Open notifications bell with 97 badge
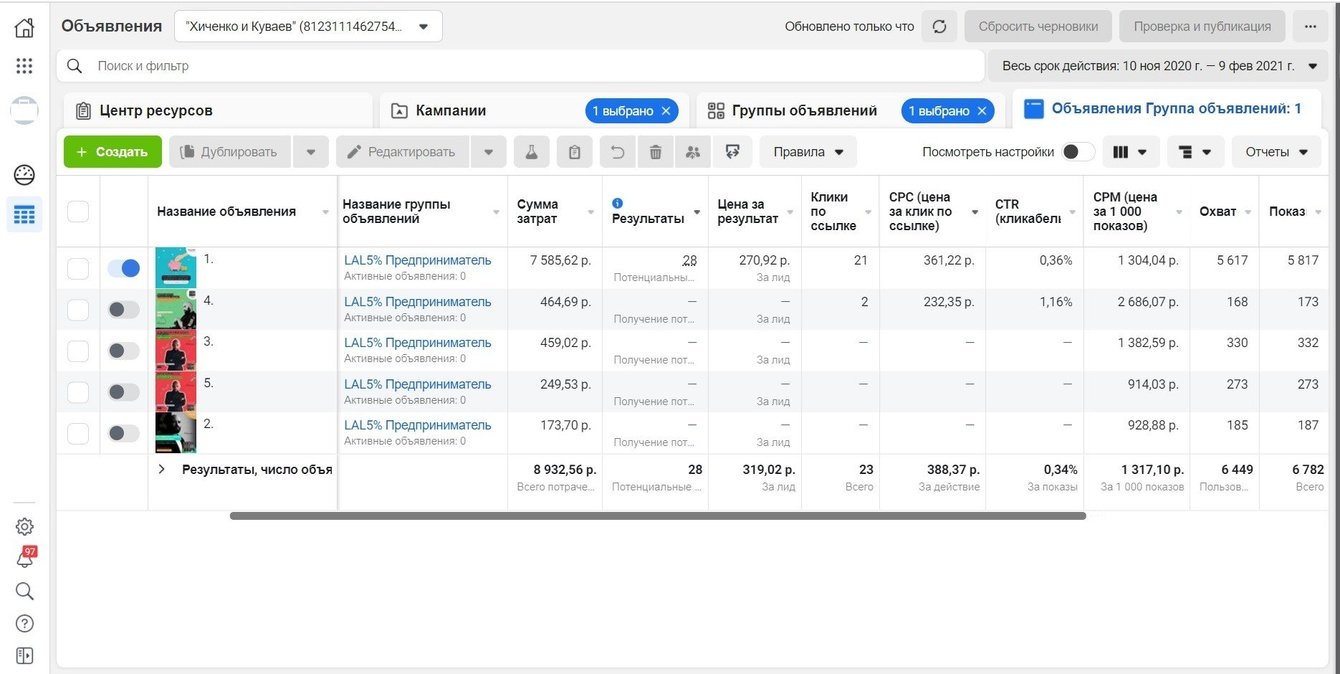1340x674 pixels. coord(25,559)
